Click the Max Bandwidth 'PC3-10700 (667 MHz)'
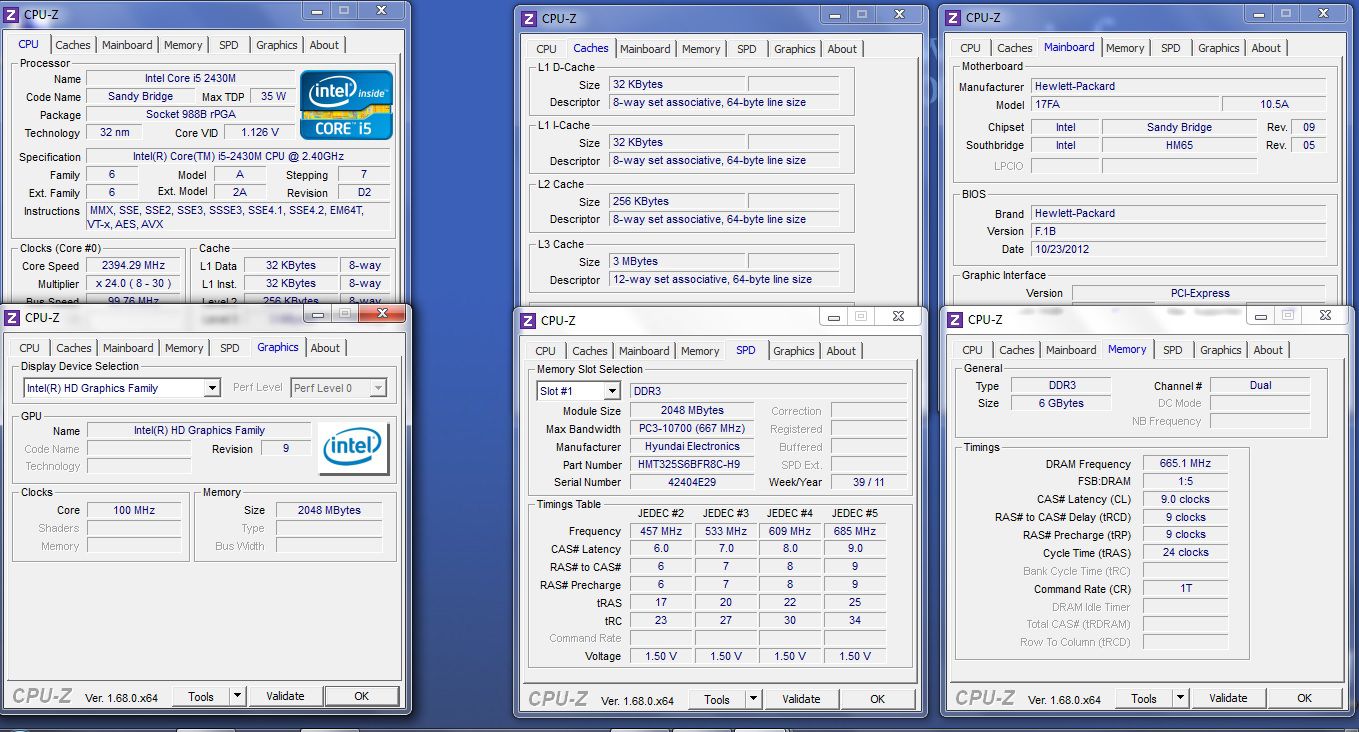Image resolution: width=1359 pixels, height=732 pixels. pos(692,429)
